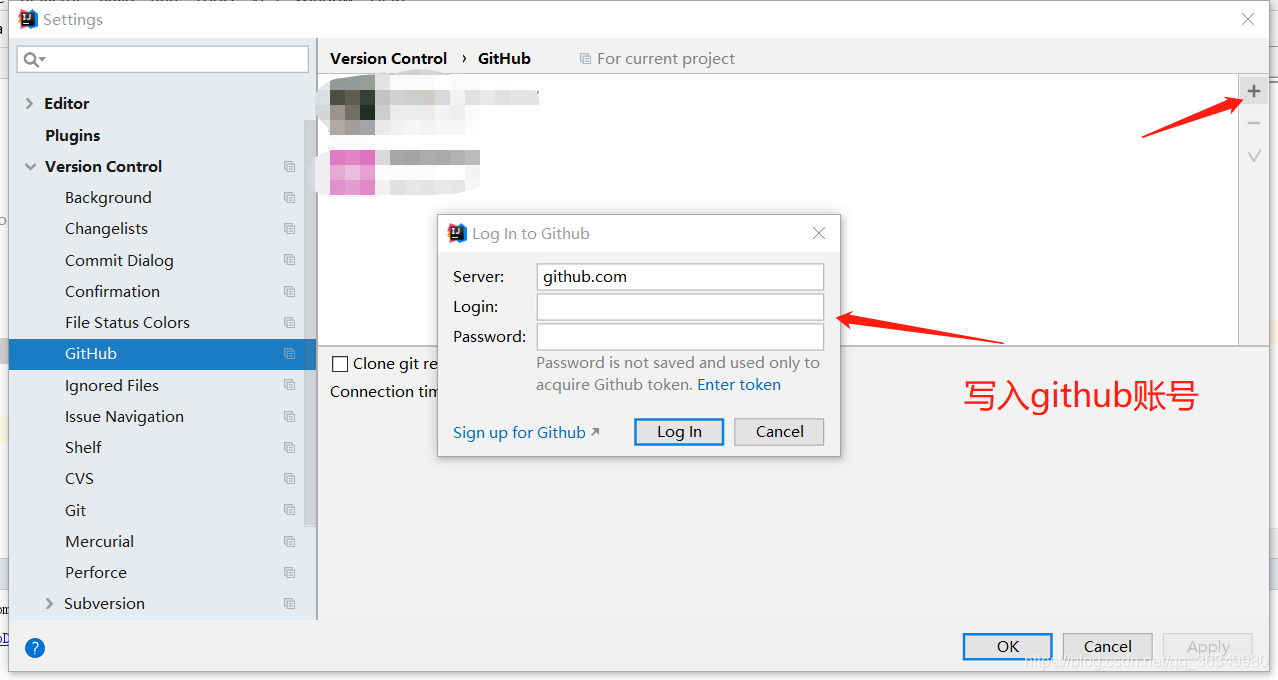Select the Perforce settings page
Viewport: 1278px width, 680px height.
(x=96, y=573)
